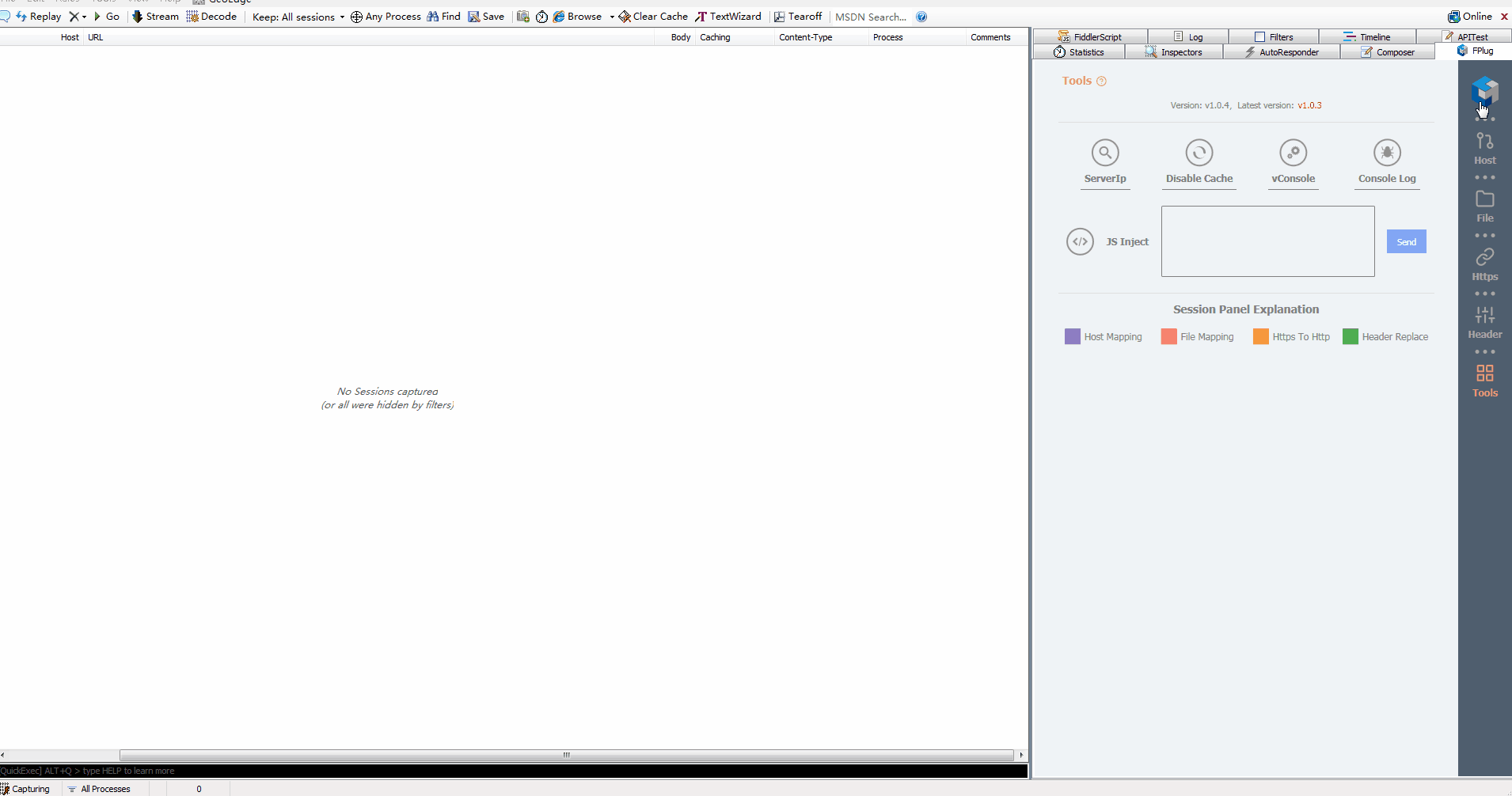Viewport: 1512px width, 796px height.
Task: Toggle Stream mode
Action: click(155, 17)
